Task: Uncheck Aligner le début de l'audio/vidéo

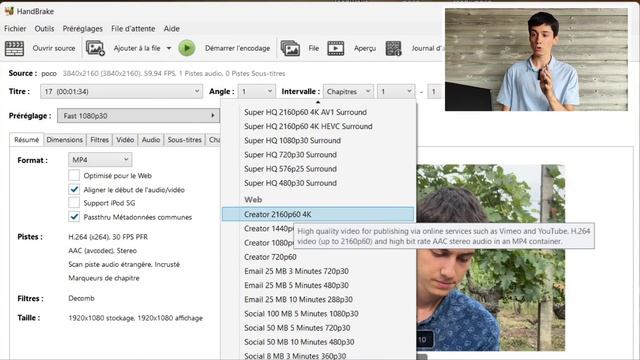Action: [74, 189]
